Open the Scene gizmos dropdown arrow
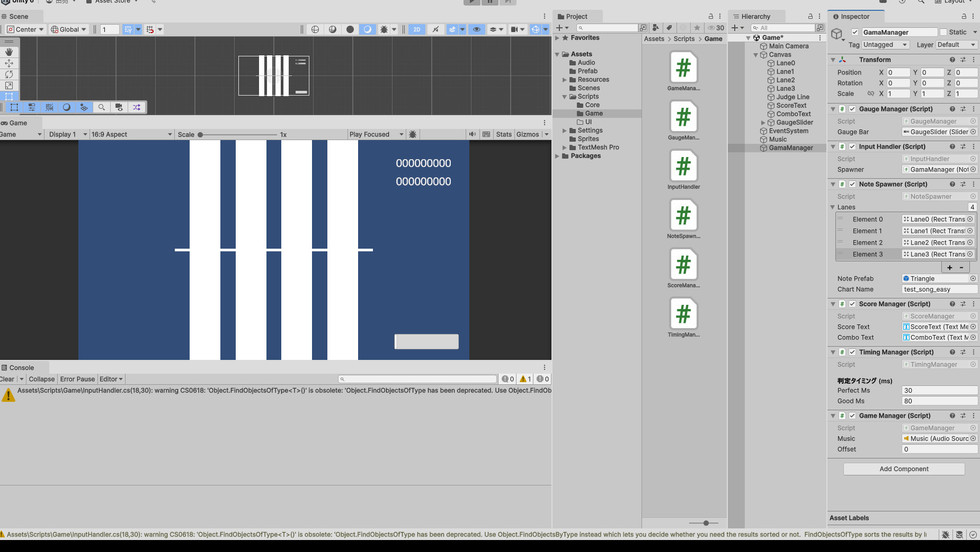The width and height of the screenshot is (980, 552). (545, 29)
